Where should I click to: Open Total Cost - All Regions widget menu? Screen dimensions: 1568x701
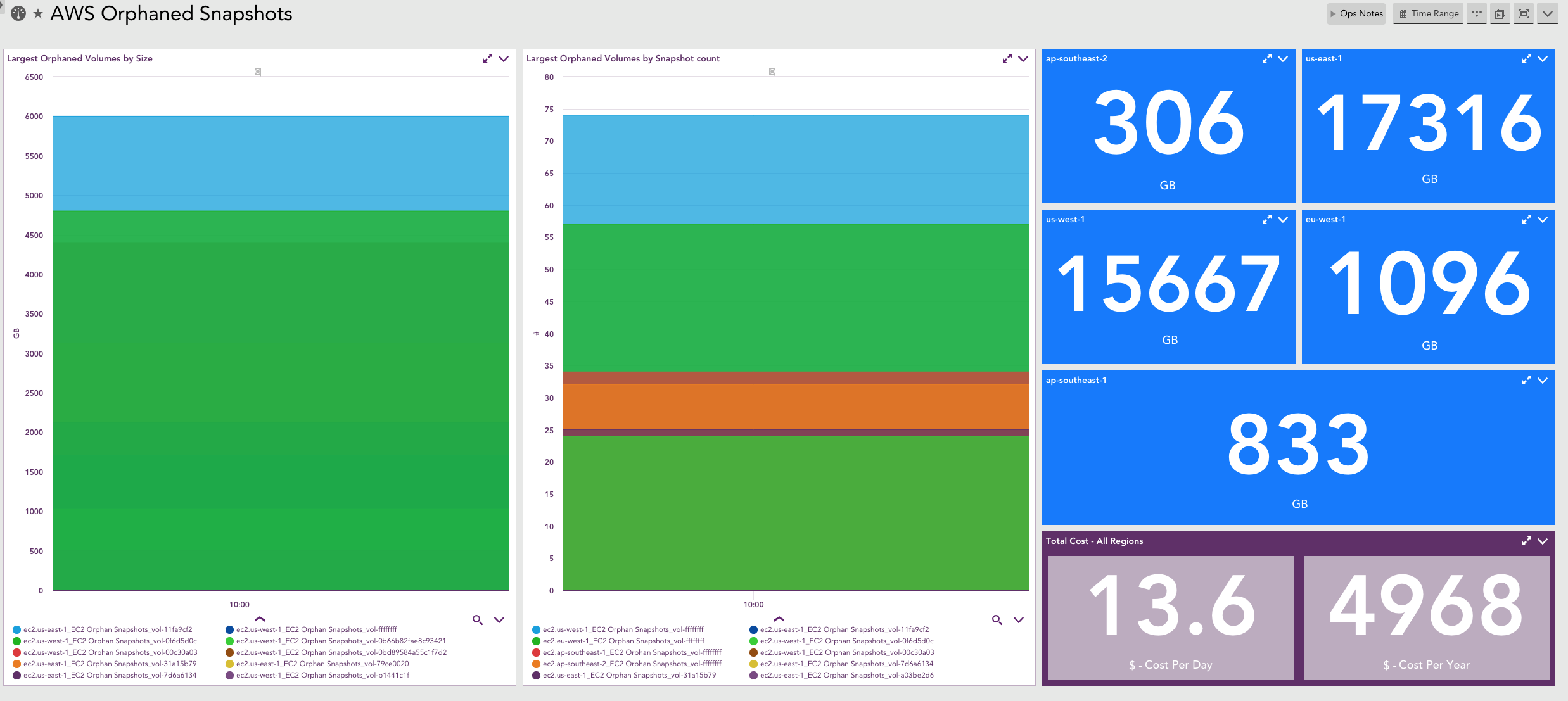click(1543, 541)
